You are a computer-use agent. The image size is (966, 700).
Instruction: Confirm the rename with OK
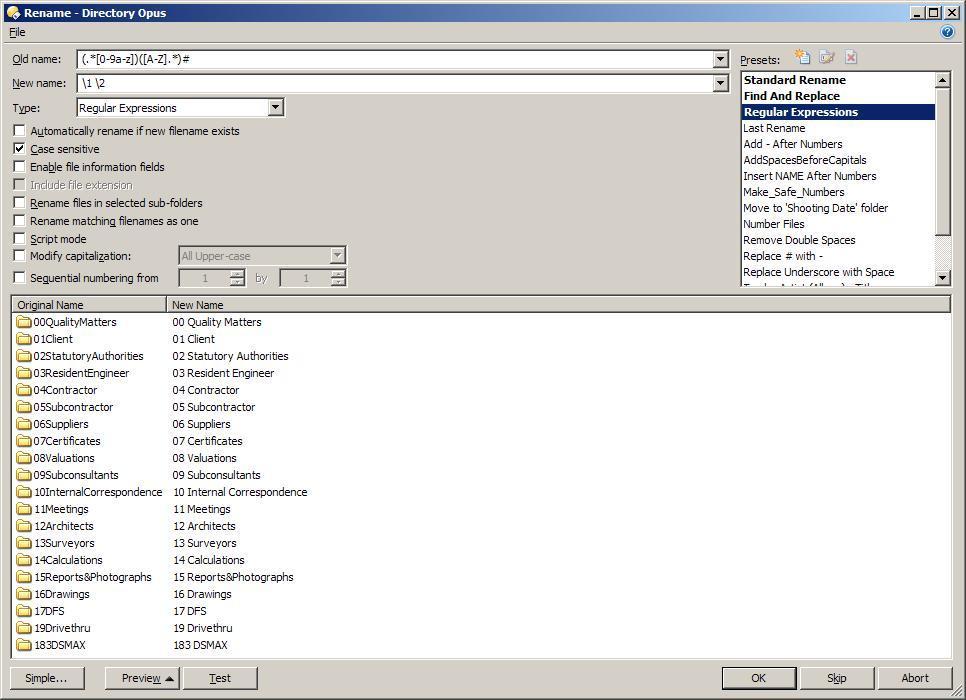759,678
